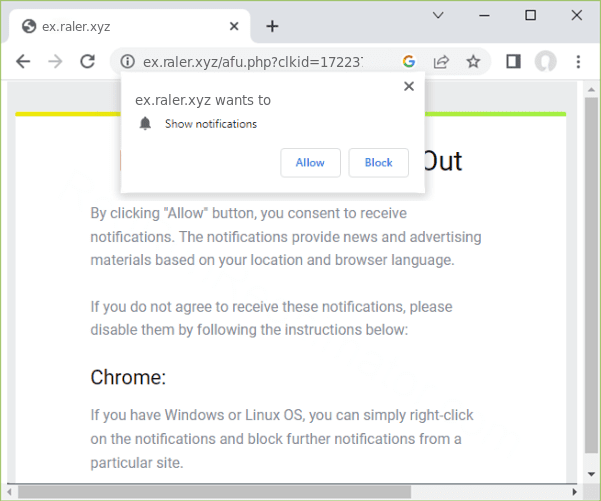601x501 pixels.
Task: Open the user profile avatar
Action: [545, 62]
